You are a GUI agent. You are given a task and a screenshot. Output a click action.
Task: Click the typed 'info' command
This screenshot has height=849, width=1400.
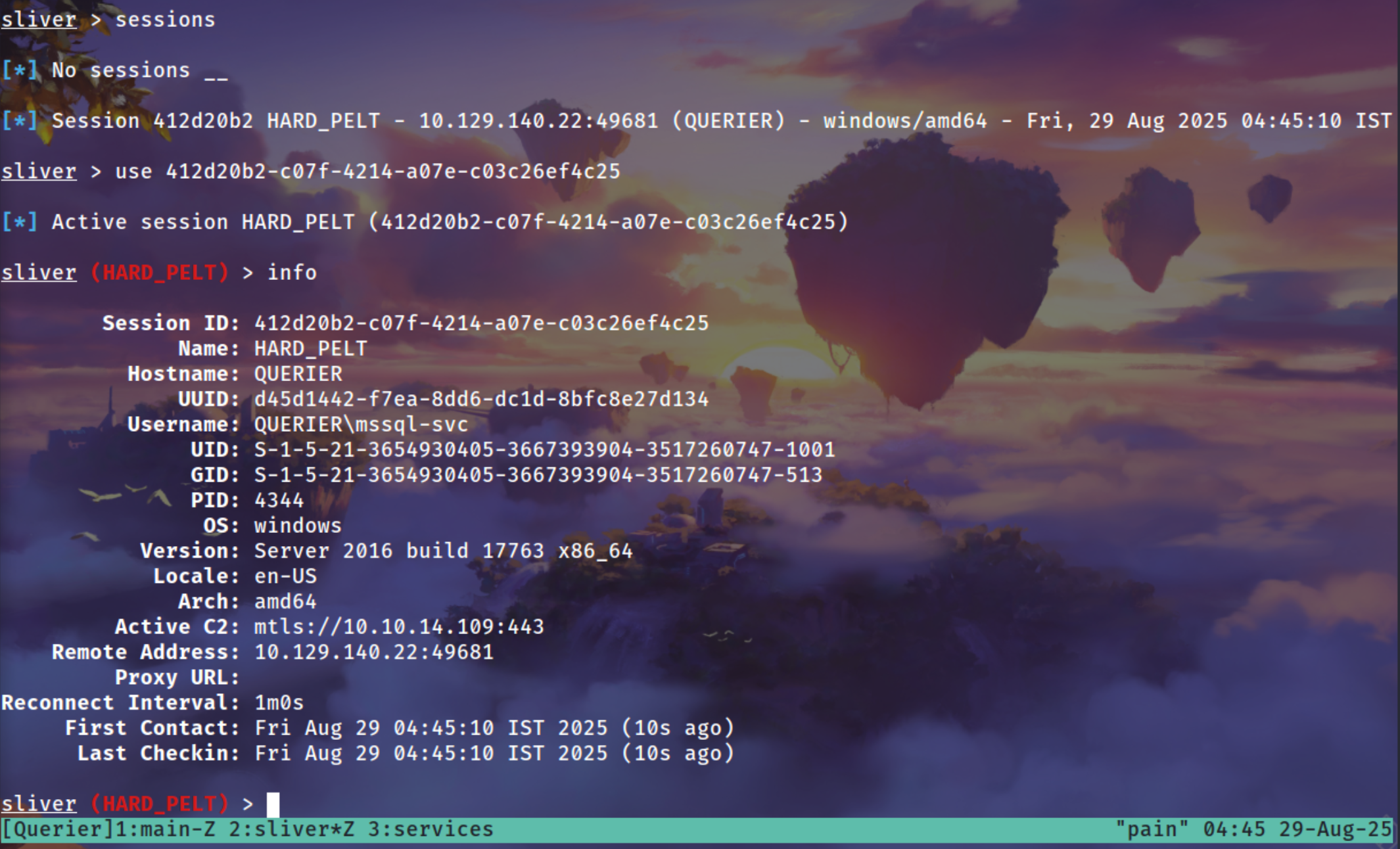point(292,273)
